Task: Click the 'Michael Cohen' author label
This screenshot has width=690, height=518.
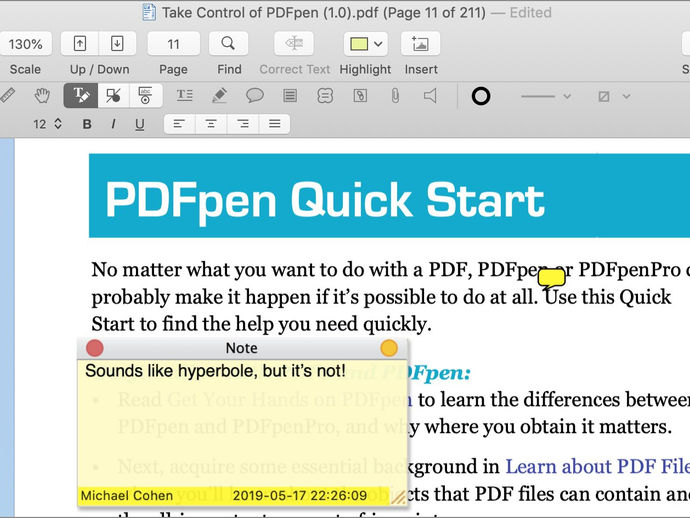Action: tap(127, 496)
